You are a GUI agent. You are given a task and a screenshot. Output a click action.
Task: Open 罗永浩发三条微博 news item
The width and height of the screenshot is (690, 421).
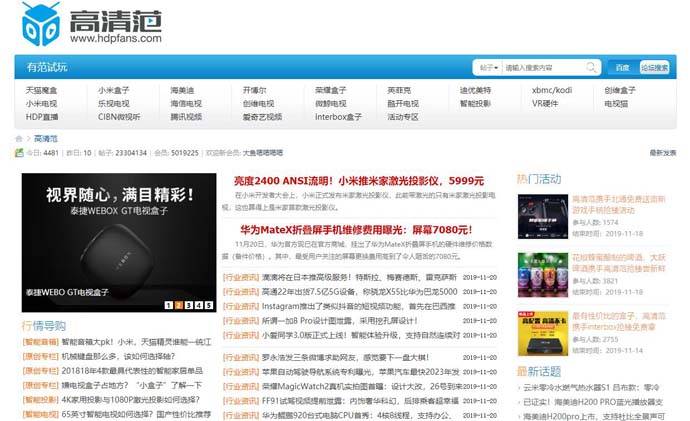coord(345,357)
